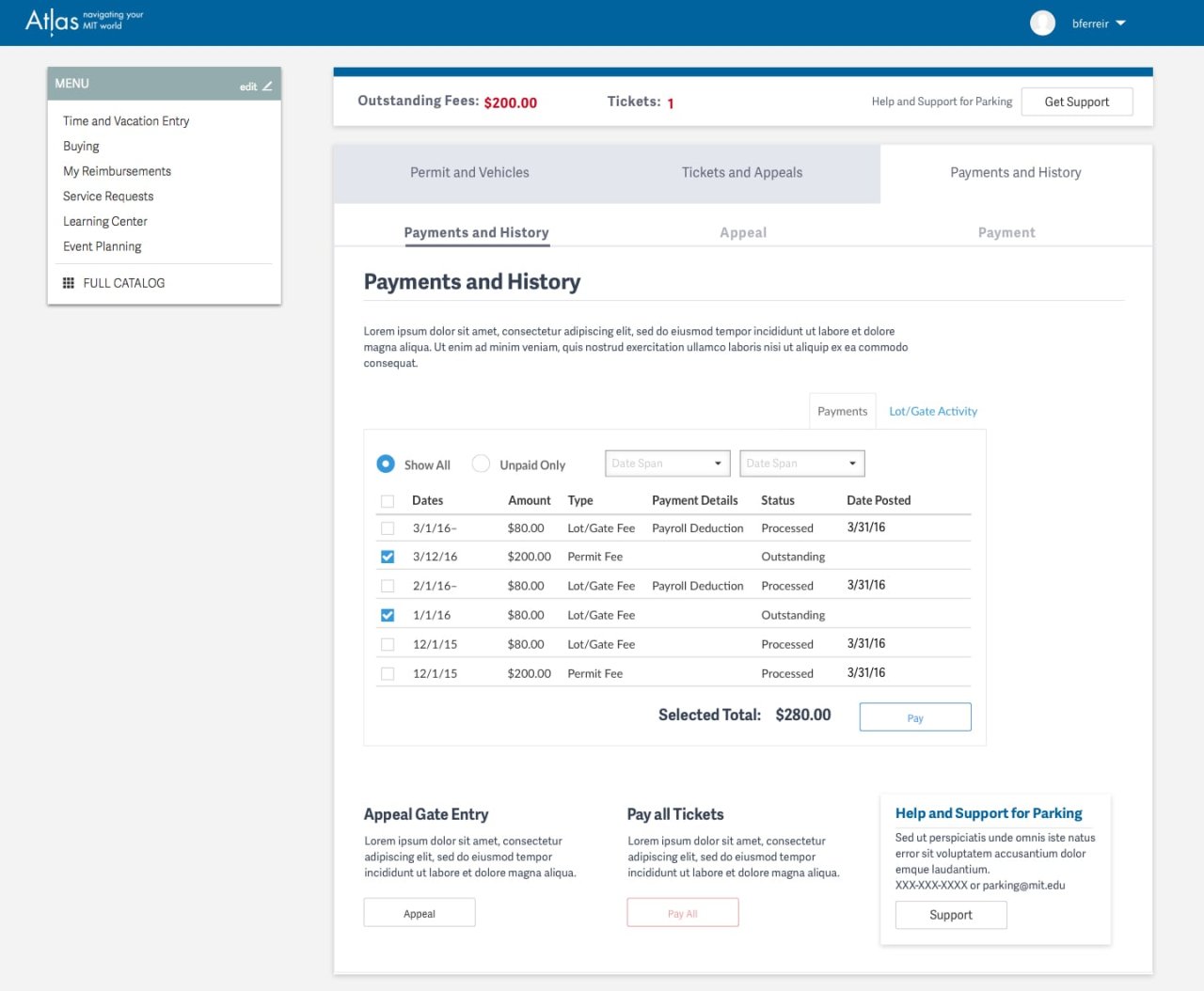Click the Status column header
Image resolution: width=1204 pixels, height=991 pixels.
(778, 500)
